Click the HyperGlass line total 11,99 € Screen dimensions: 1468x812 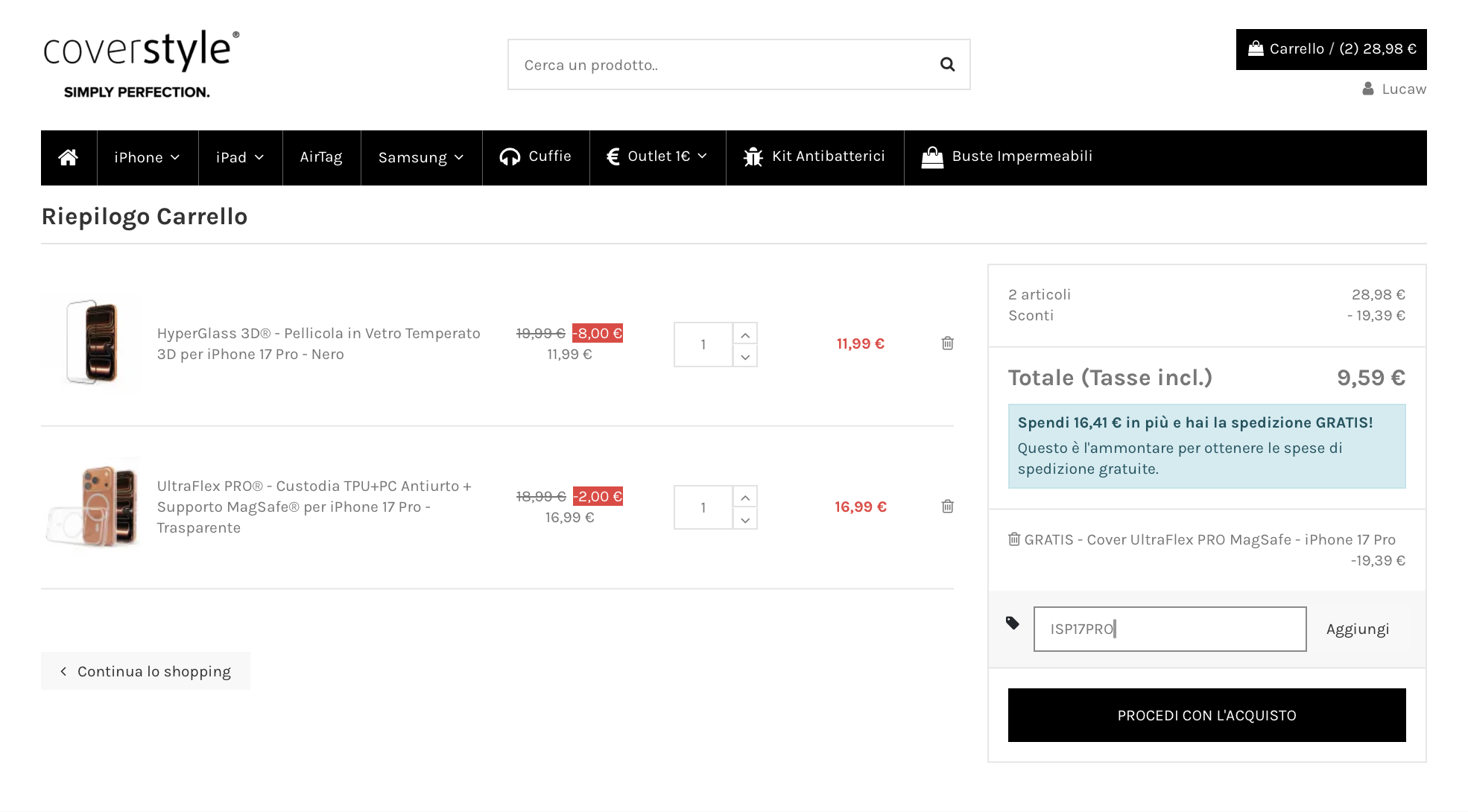point(861,343)
